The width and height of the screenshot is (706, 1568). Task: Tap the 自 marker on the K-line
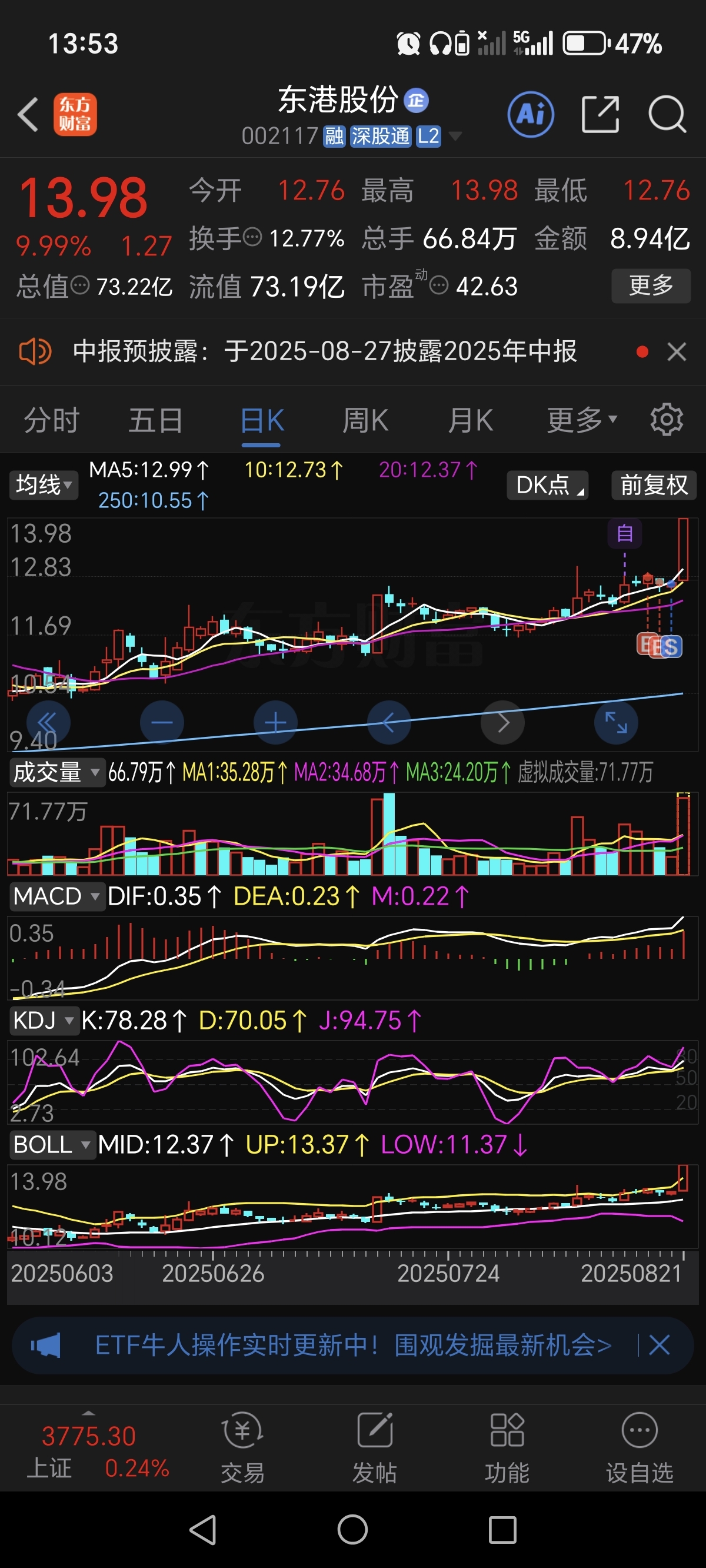(624, 534)
